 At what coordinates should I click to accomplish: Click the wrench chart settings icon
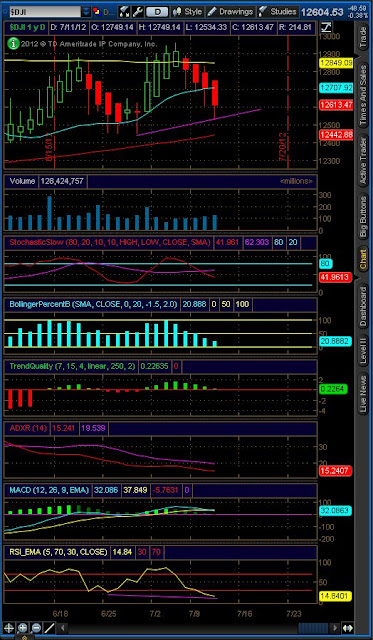tap(138, 12)
